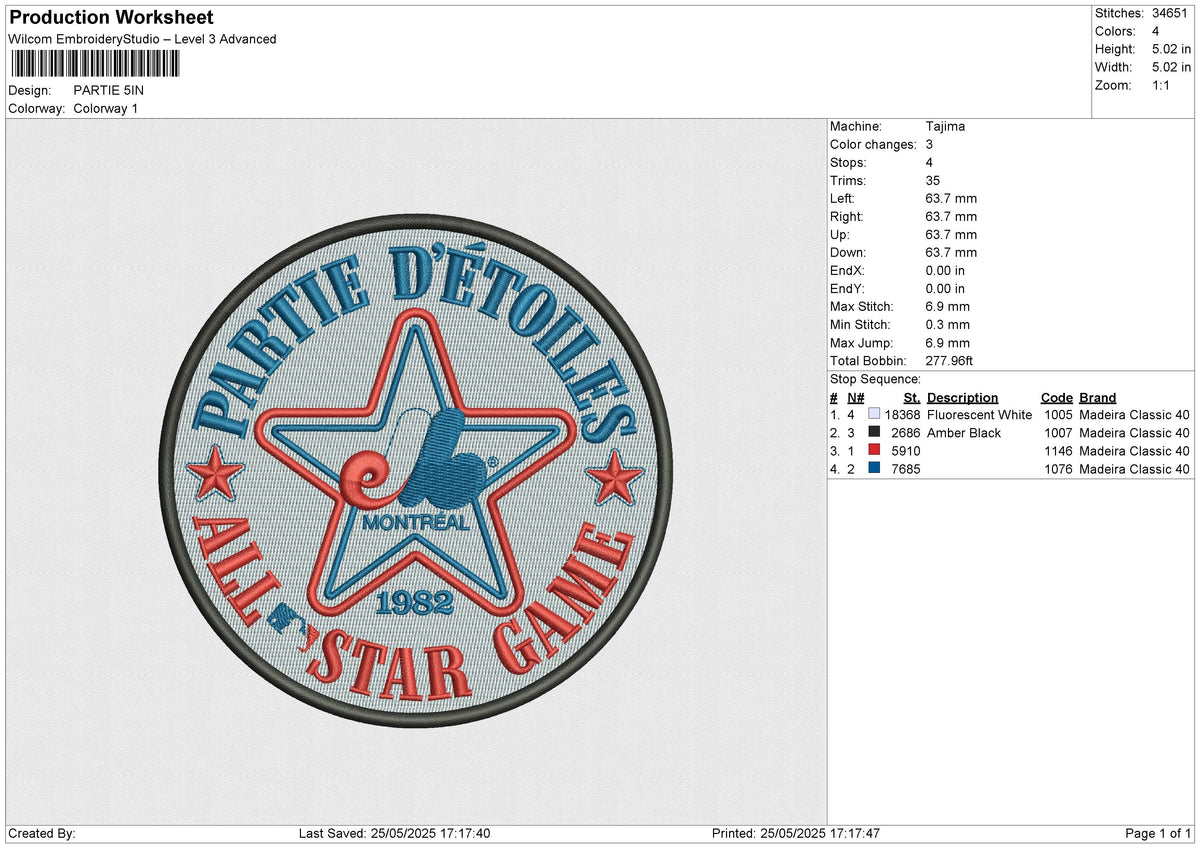The width and height of the screenshot is (1200, 848).
Task: Click the Amber Black color swatch
Action: [x=874, y=433]
